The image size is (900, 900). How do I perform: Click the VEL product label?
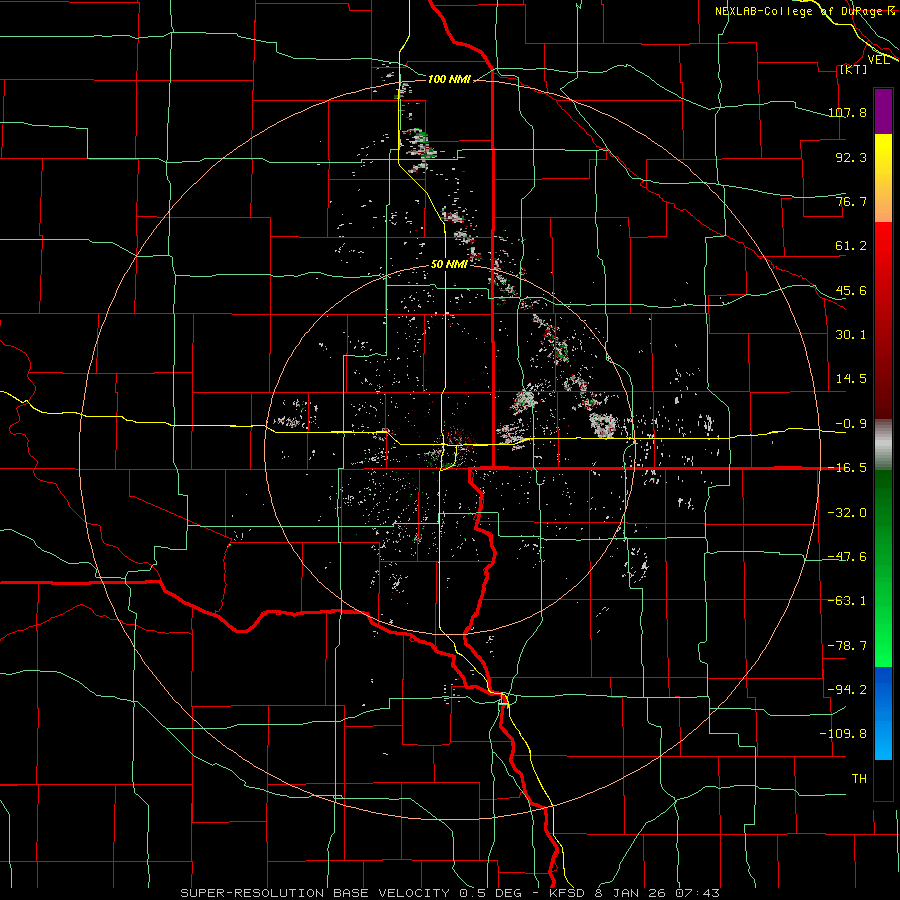pos(878,60)
